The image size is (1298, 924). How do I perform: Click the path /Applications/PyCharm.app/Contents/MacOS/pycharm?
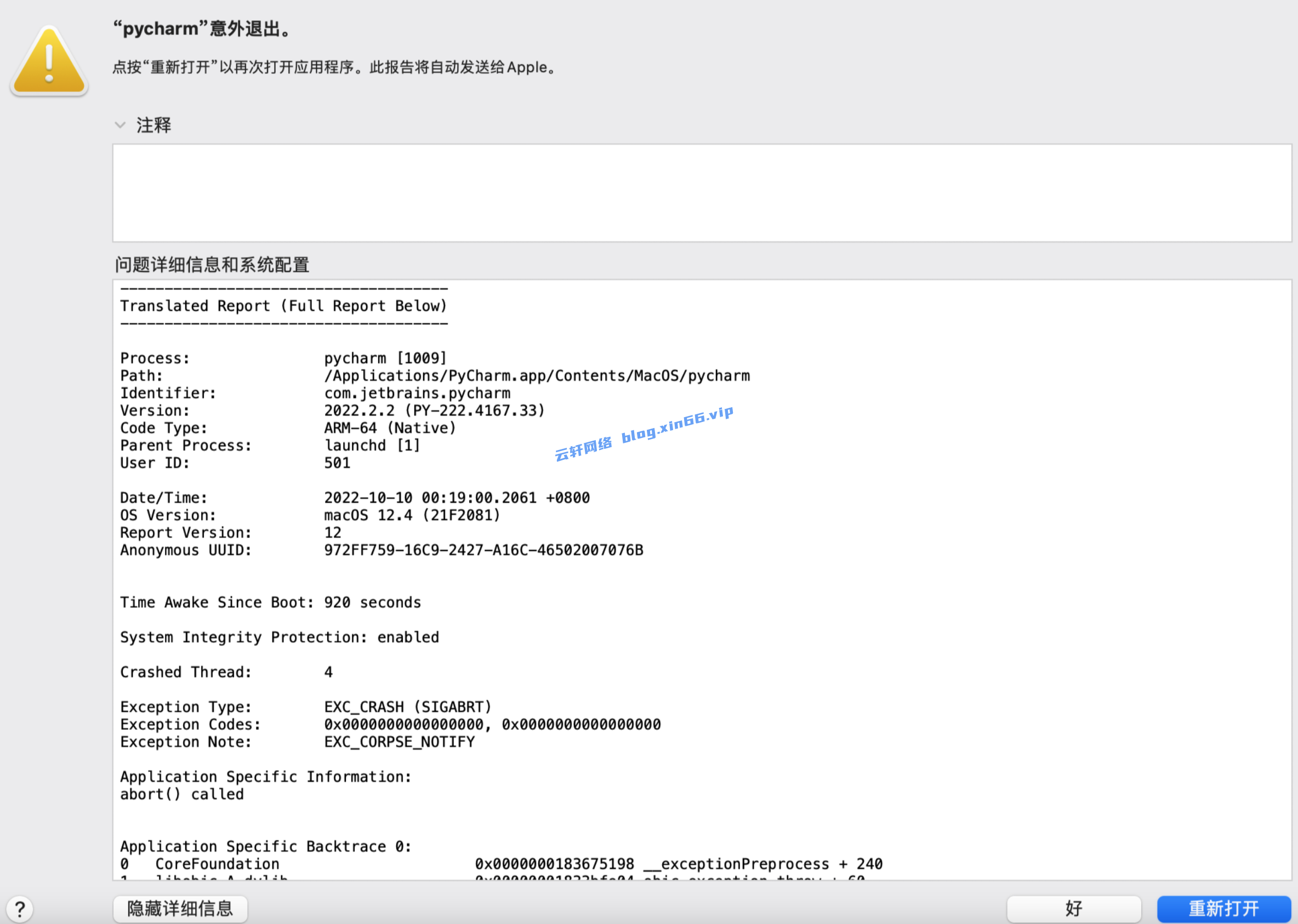(537, 376)
